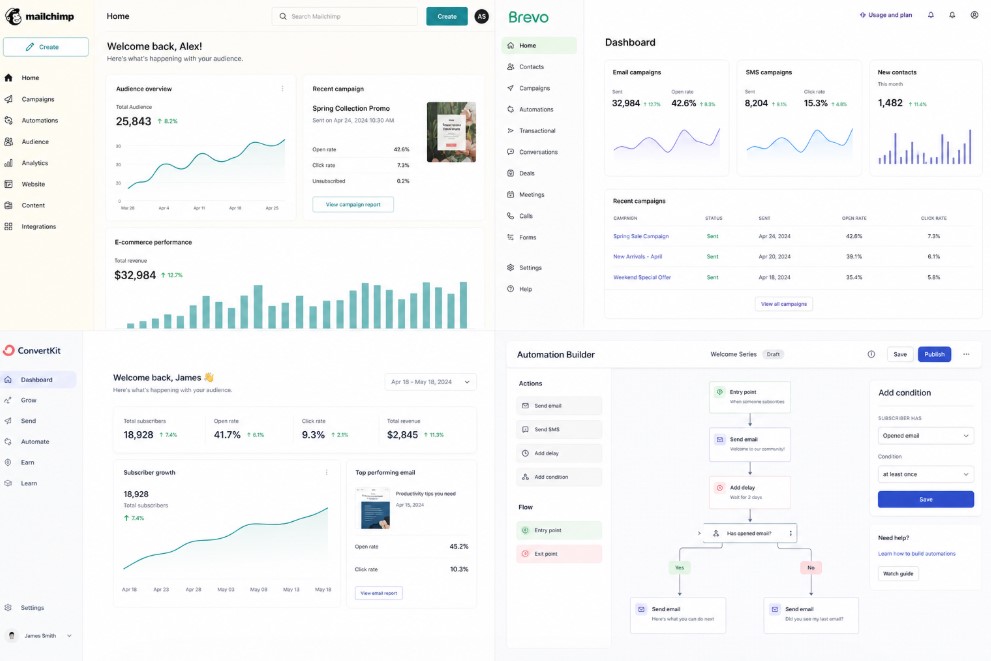Select Earn in ConvertKit sidebar
Image resolution: width=991 pixels, height=661 pixels.
[19, 463]
